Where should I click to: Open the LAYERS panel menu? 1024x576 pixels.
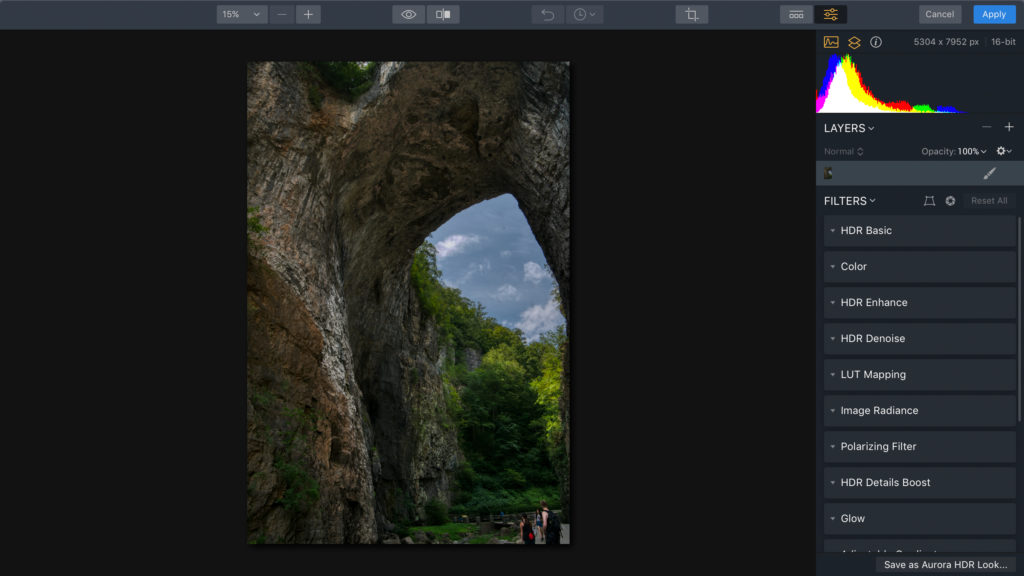click(x=849, y=128)
